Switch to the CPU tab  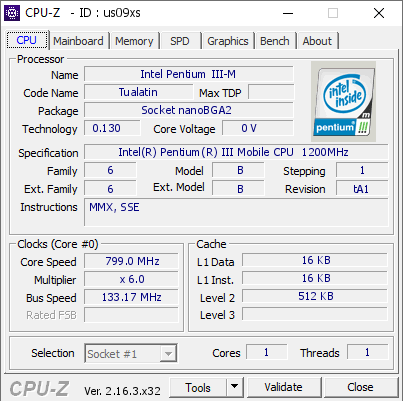27,40
